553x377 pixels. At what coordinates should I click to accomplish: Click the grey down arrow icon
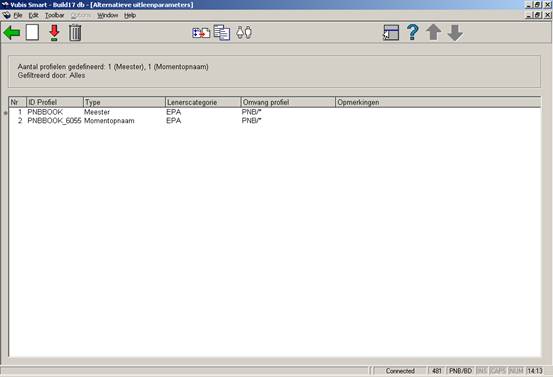[455, 32]
